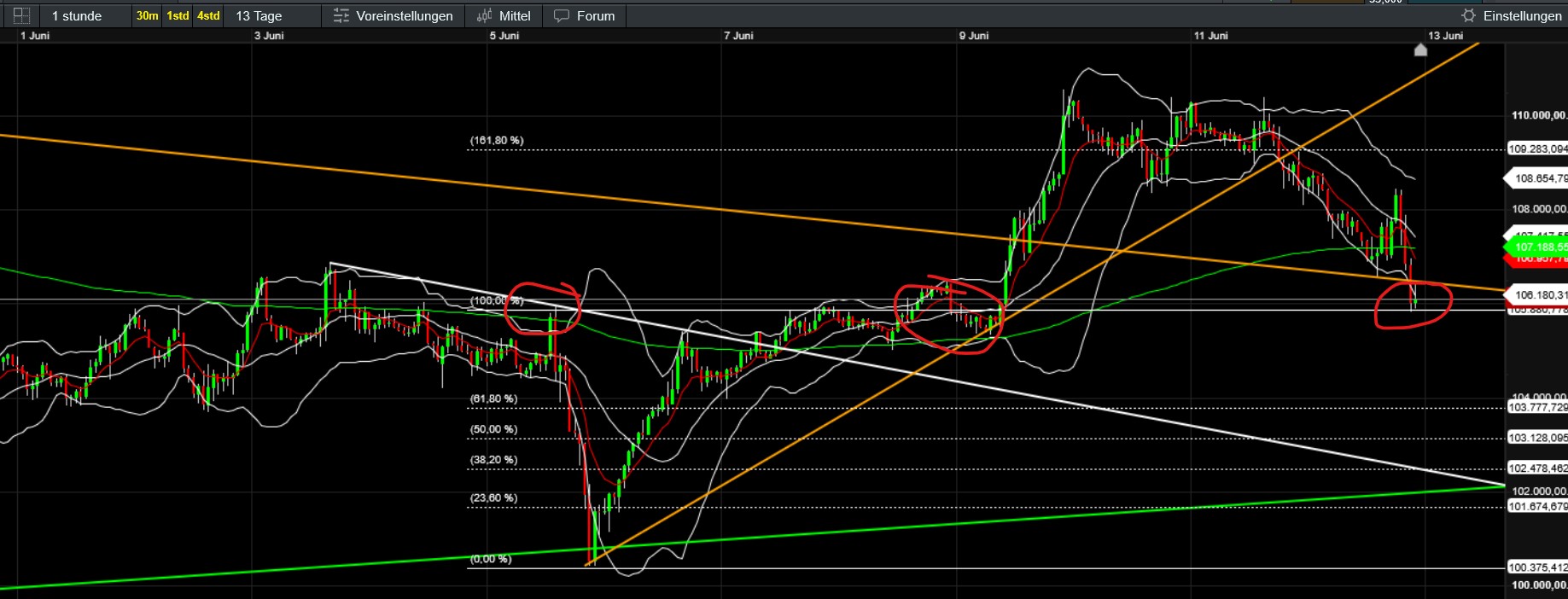
Task: Click the 102.000,00 axis value
Action: (1539, 491)
